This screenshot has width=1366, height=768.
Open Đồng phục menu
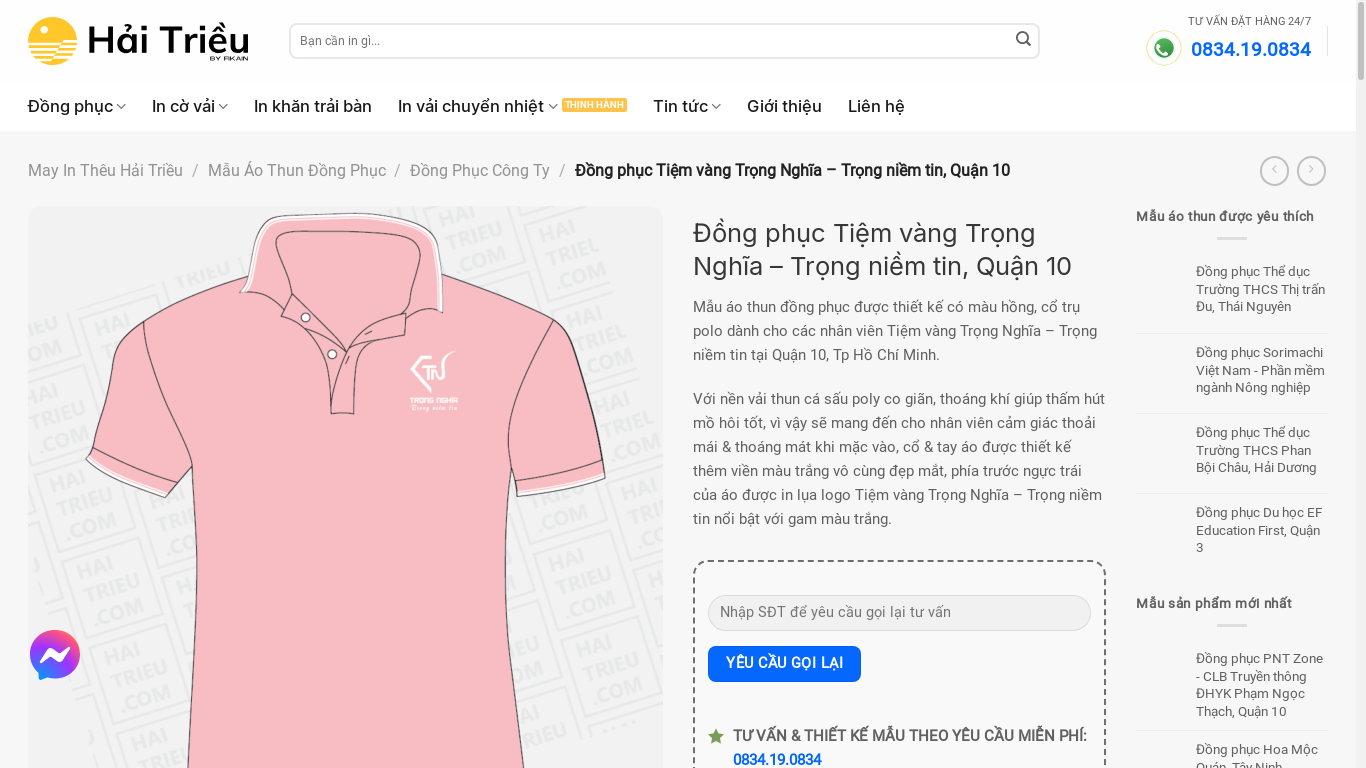click(x=70, y=106)
